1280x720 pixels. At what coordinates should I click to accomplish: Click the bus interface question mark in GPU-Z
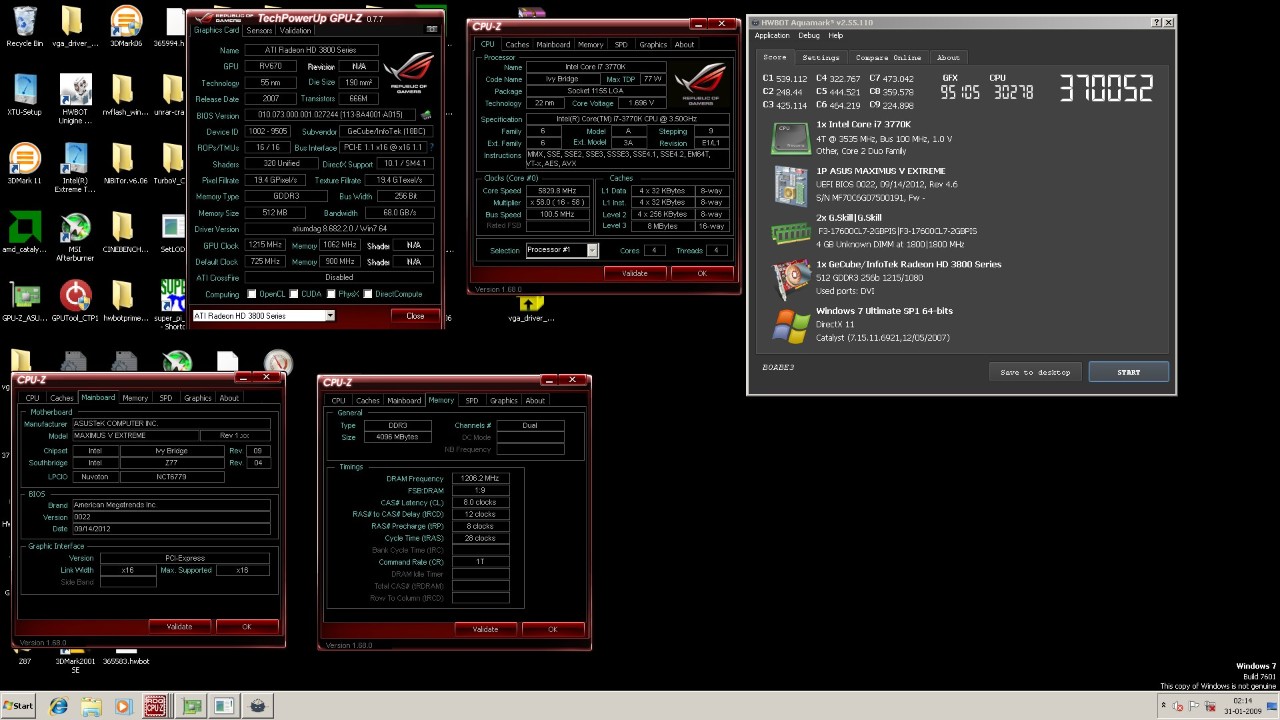click(431, 148)
